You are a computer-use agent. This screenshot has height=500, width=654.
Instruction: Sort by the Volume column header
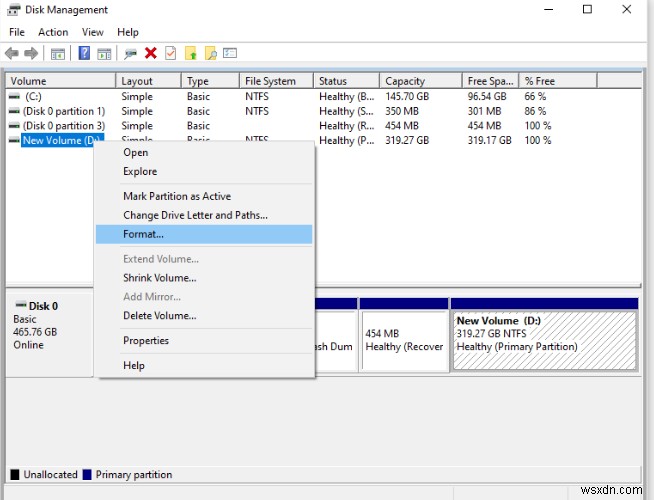60,81
